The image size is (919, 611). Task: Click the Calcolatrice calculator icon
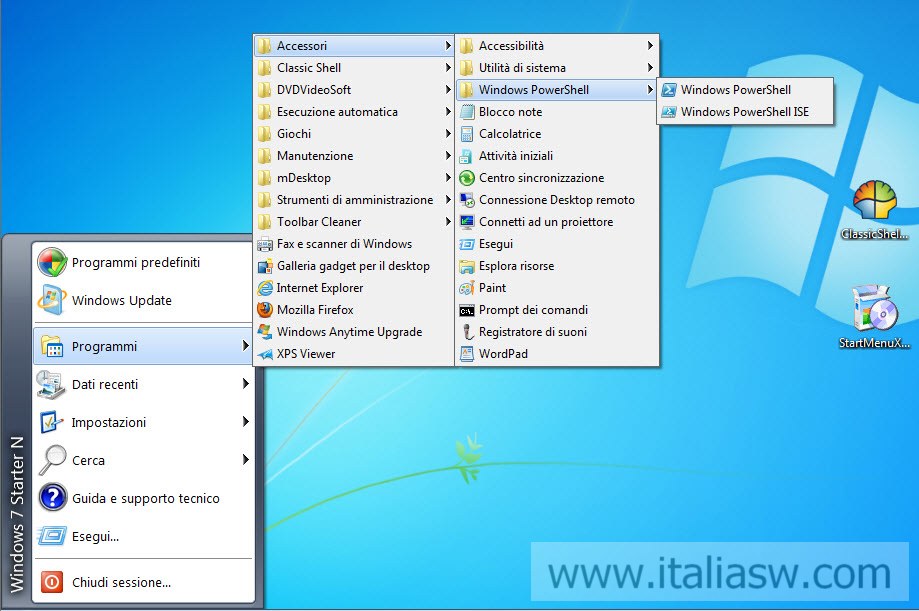point(467,134)
